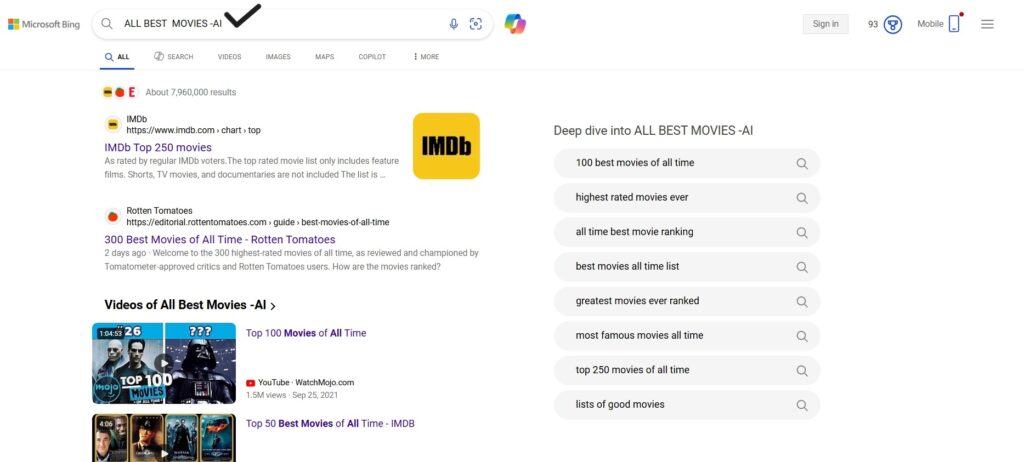Expand 'Videos of All Best Movies -AI' chevron
1024x462 pixels.
click(x=273, y=306)
